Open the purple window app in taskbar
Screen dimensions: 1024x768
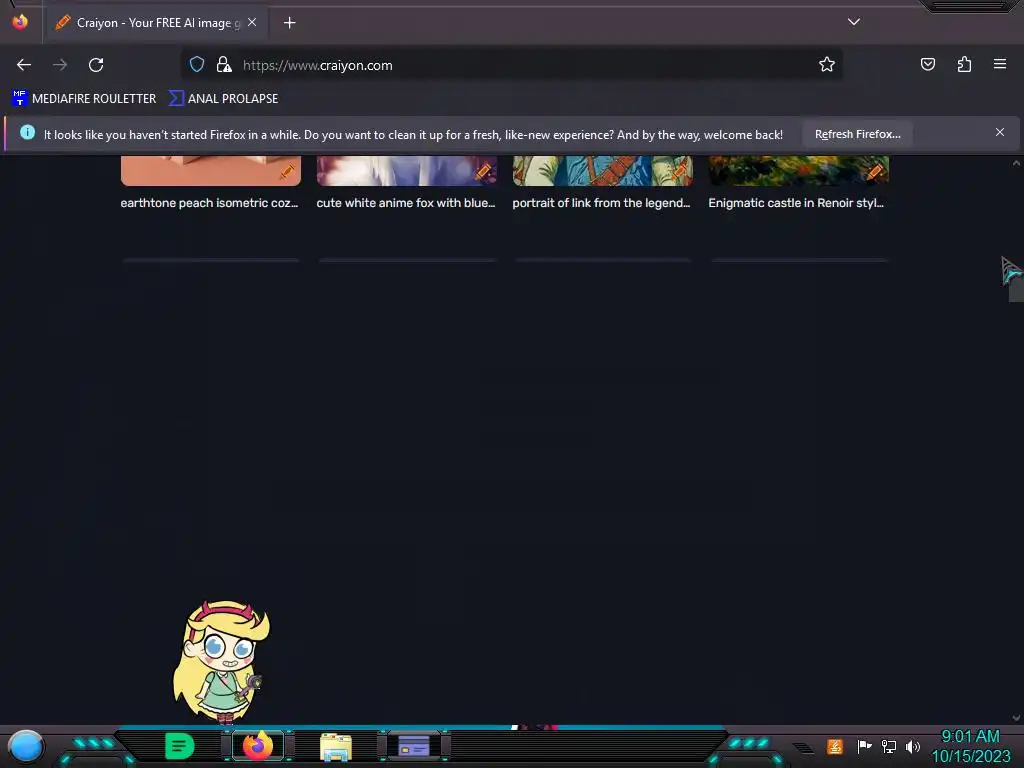point(414,746)
